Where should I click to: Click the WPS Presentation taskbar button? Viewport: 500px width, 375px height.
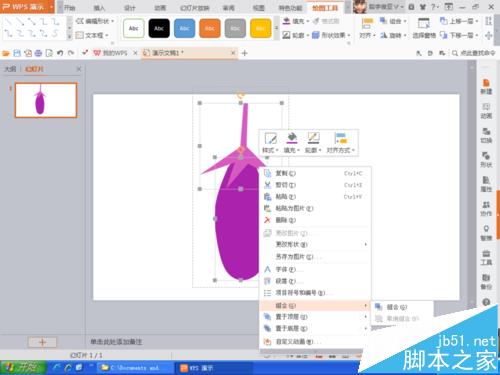coord(213,368)
